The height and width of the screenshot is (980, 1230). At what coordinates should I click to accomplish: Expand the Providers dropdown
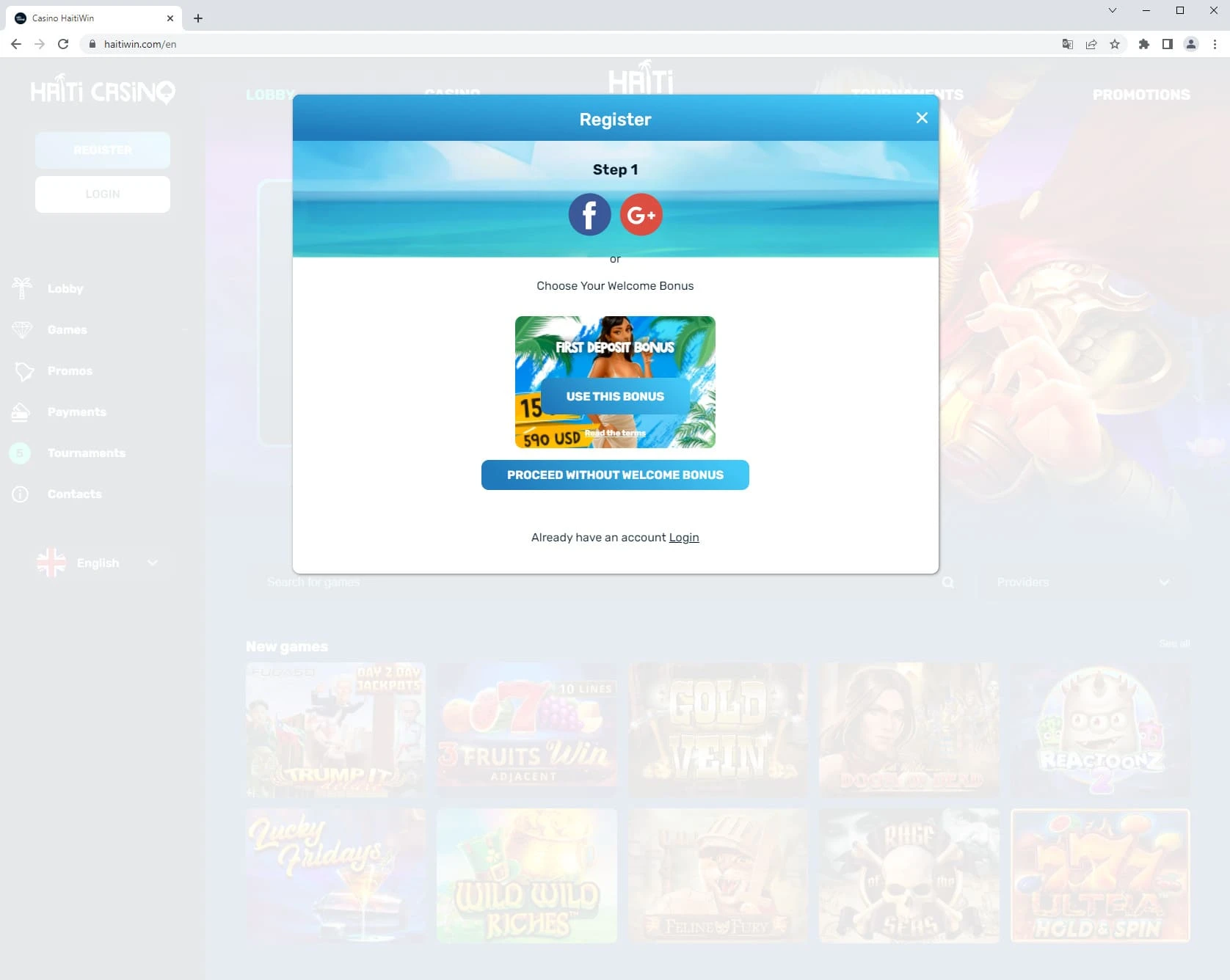click(1082, 582)
